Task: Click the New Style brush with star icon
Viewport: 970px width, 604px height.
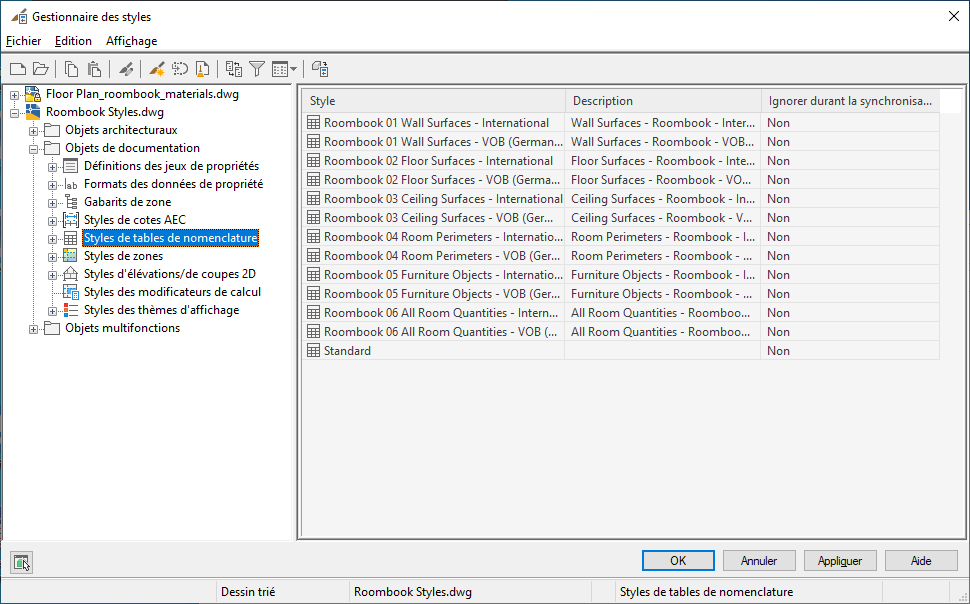Action: click(x=157, y=69)
